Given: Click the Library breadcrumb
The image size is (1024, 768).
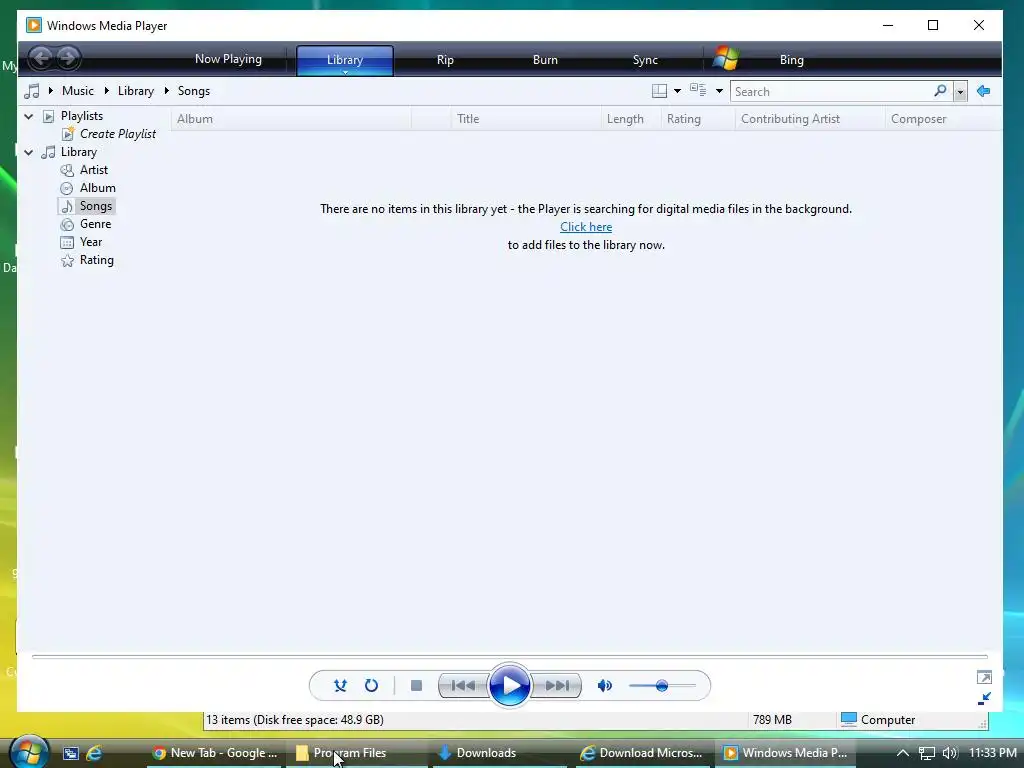Looking at the screenshot, I should pyautogui.click(x=136, y=91).
